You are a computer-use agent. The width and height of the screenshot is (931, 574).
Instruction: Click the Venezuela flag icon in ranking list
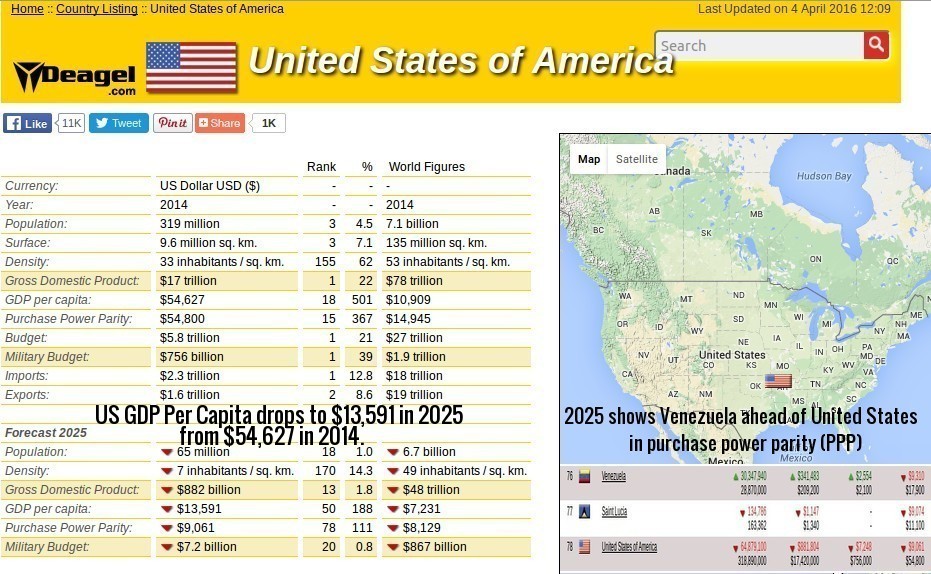(x=584, y=476)
